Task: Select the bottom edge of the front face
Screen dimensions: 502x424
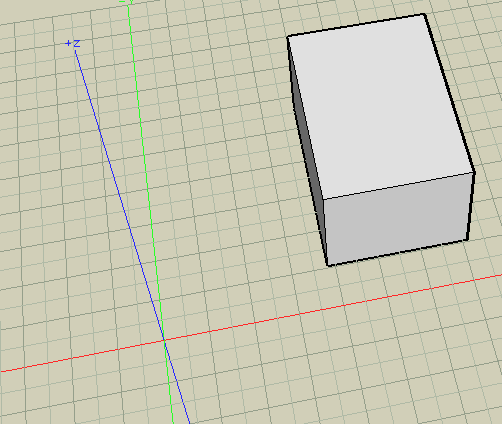Action: tap(398, 252)
